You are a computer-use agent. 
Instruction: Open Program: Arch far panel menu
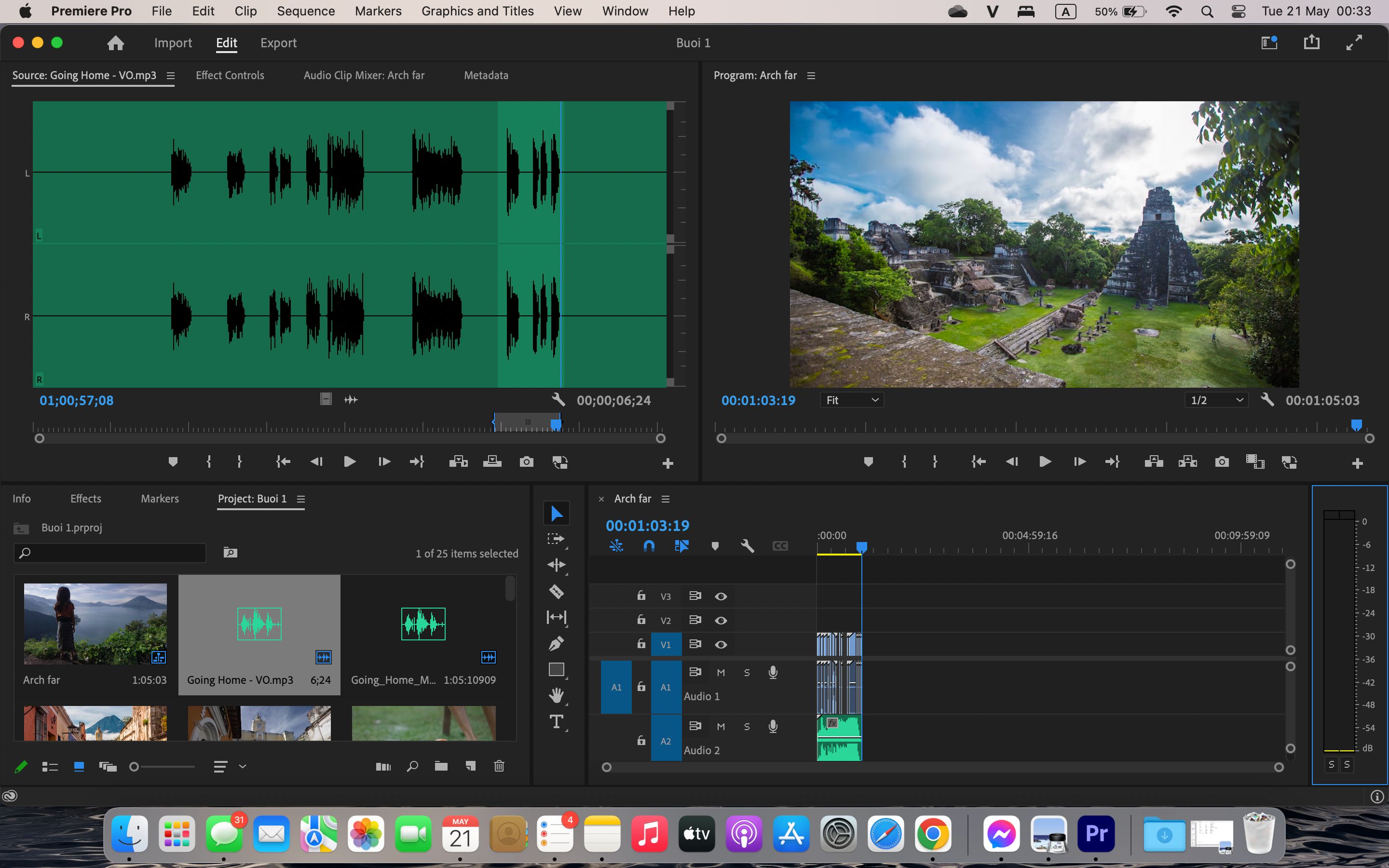(x=811, y=76)
